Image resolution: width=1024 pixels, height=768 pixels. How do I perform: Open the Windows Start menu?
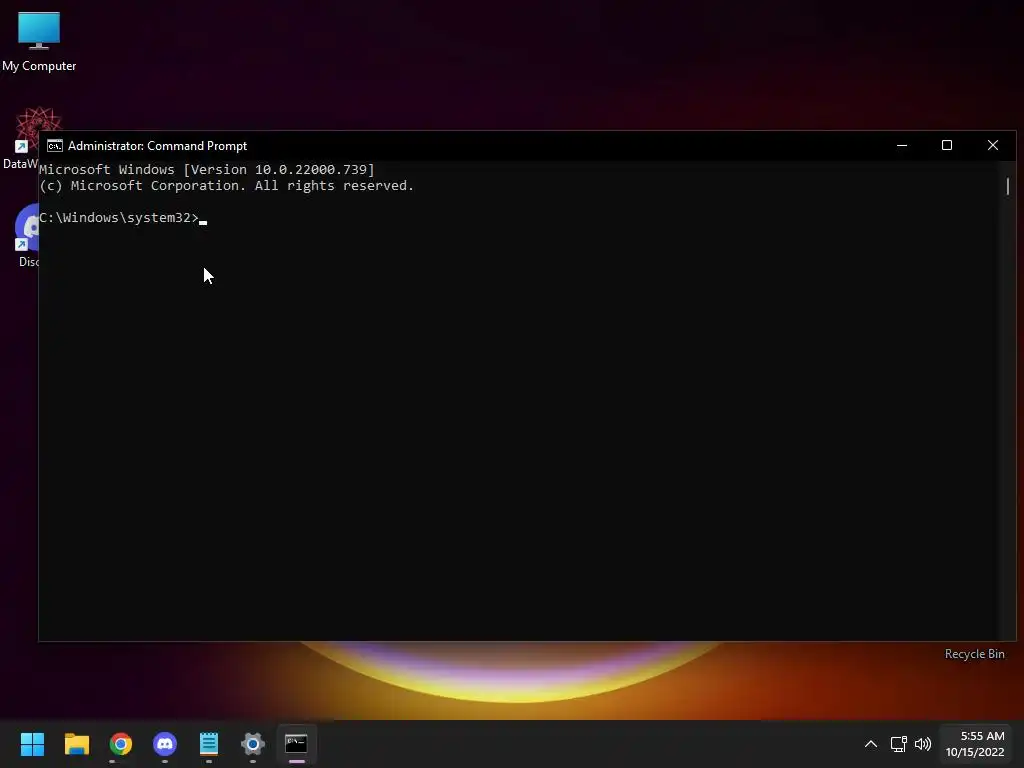pos(32,743)
